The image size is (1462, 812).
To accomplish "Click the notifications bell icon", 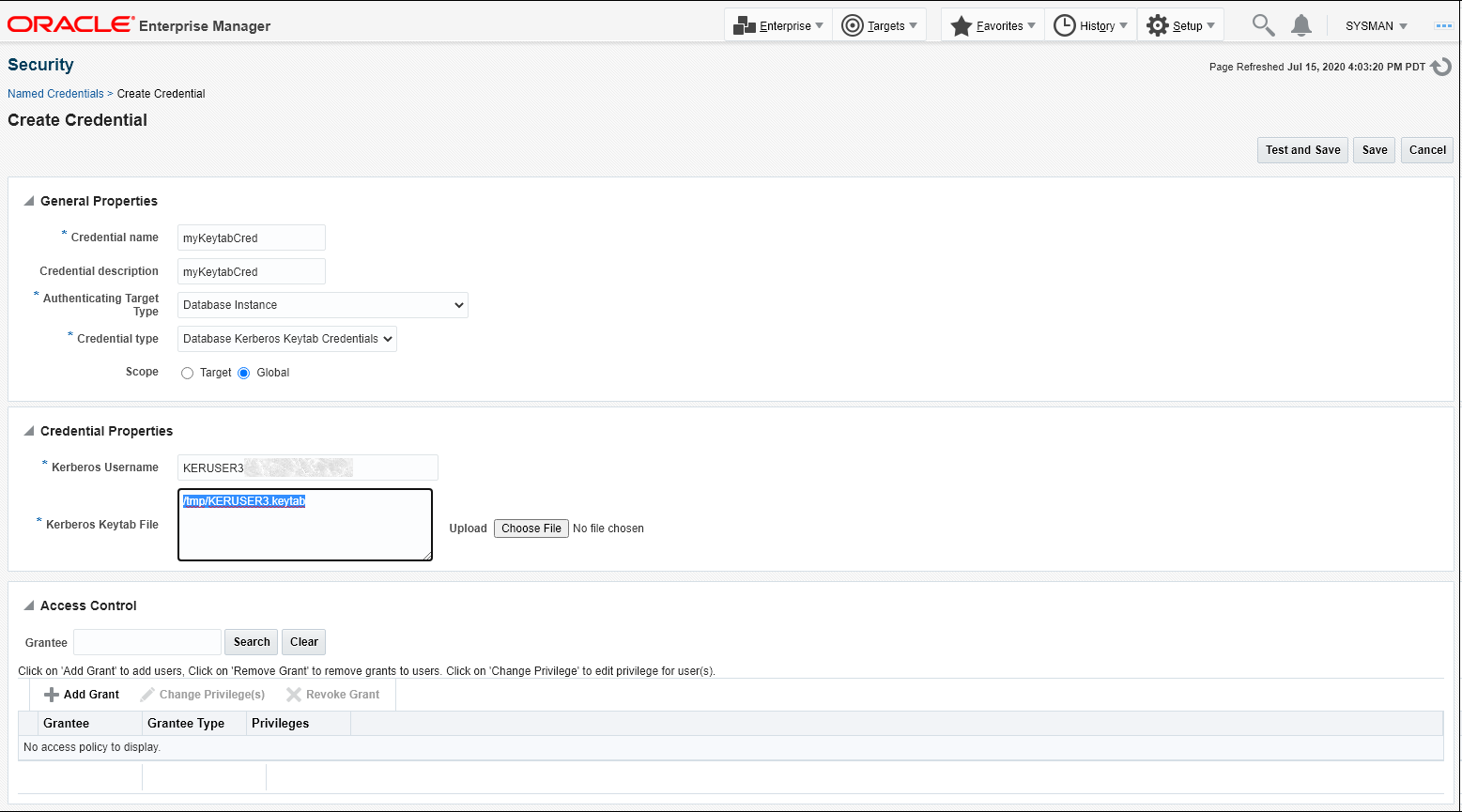I will pyautogui.click(x=1301, y=25).
